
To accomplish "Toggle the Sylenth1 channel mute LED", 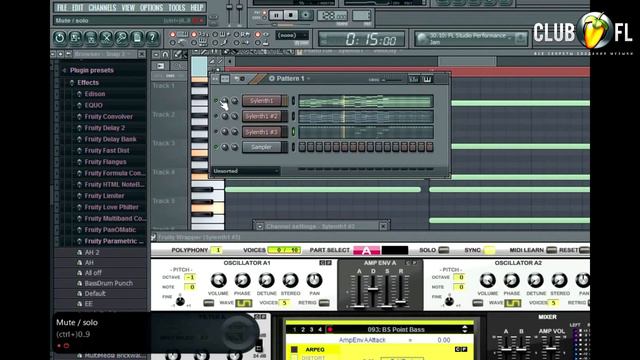I will (x=216, y=101).
